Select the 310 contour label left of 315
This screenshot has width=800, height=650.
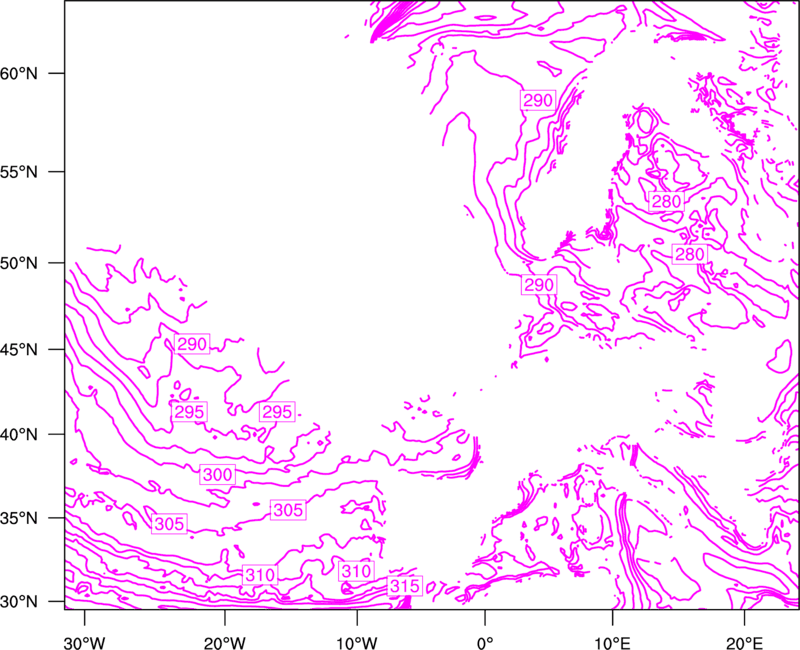pyautogui.click(x=356, y=571)
